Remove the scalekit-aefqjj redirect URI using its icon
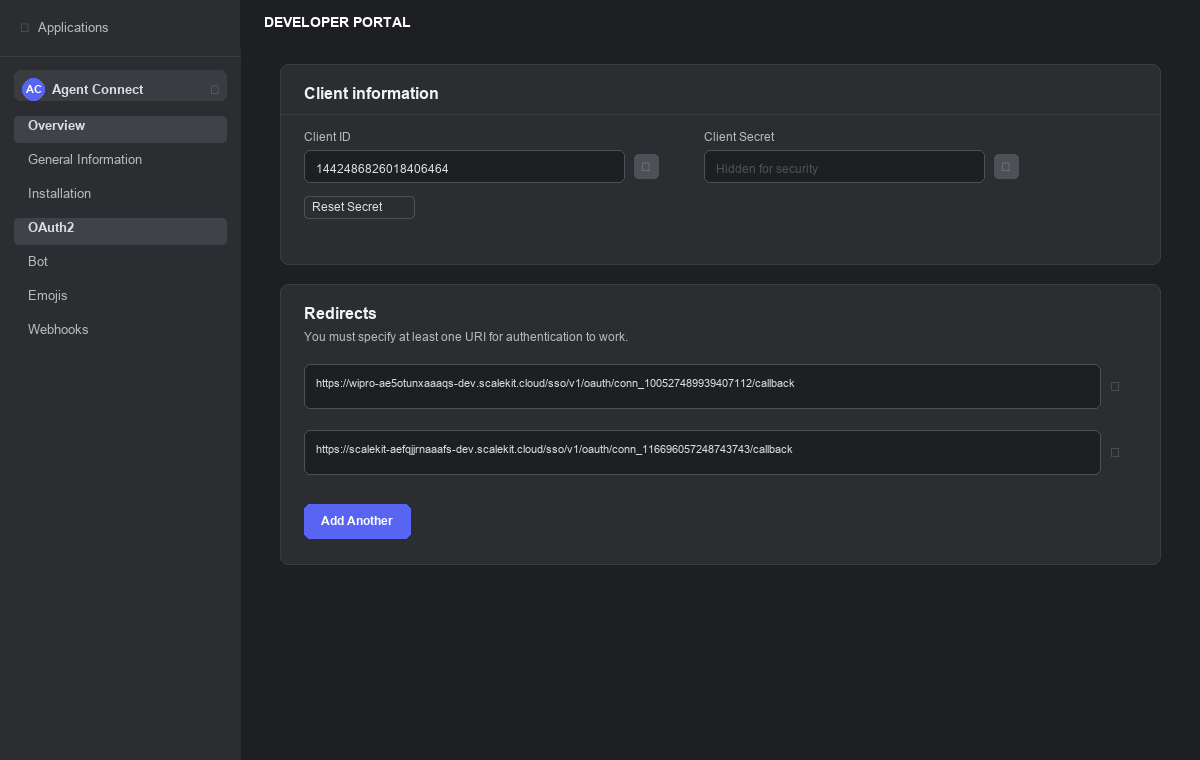This screenshot has height=760, width=1200. click(x=1115, y=452)
